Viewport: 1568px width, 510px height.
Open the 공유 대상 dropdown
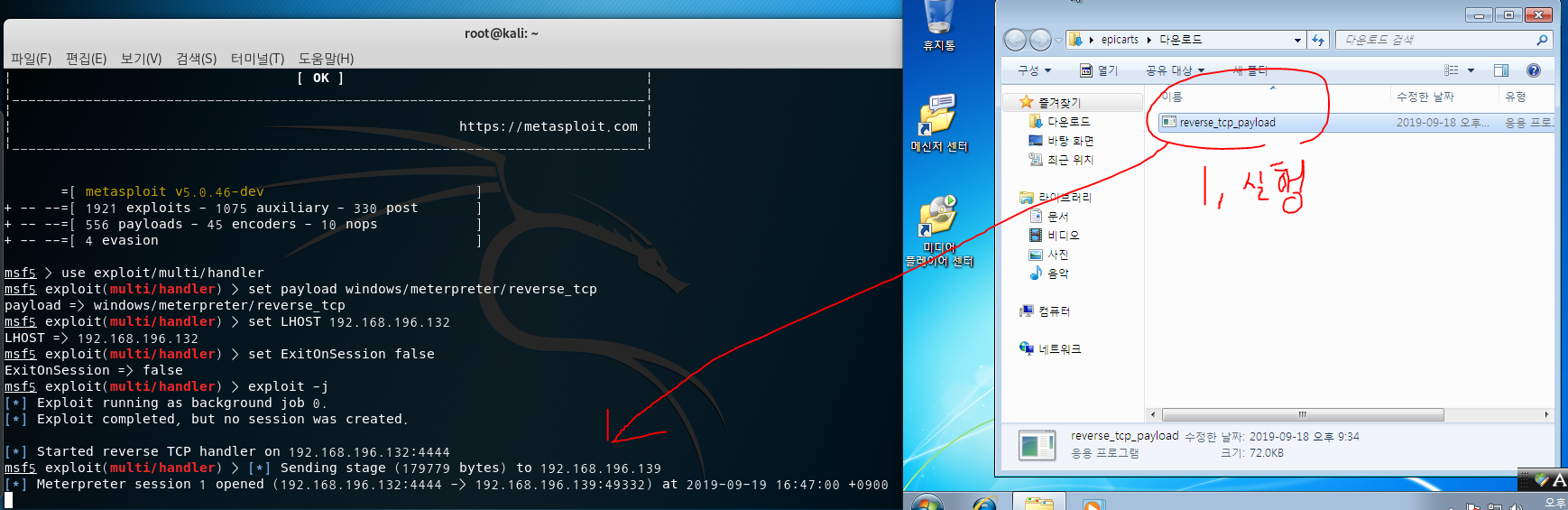coord(1175,70)
